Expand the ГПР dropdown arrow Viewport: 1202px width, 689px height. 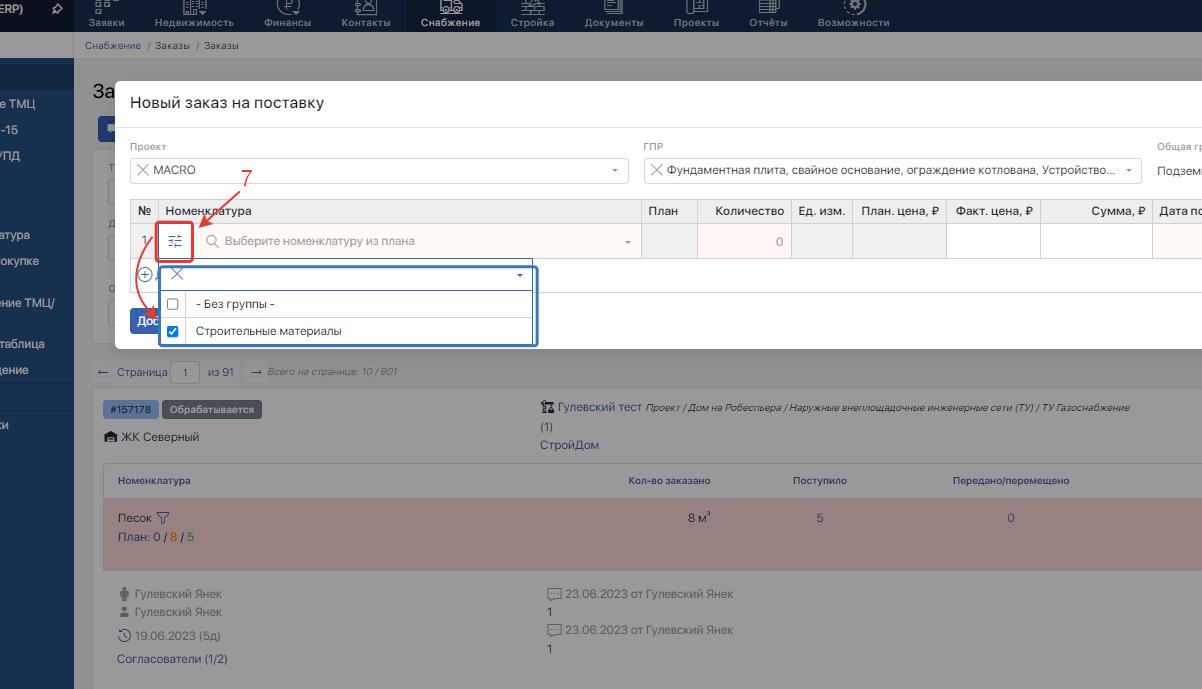[x=1129, y=171]
